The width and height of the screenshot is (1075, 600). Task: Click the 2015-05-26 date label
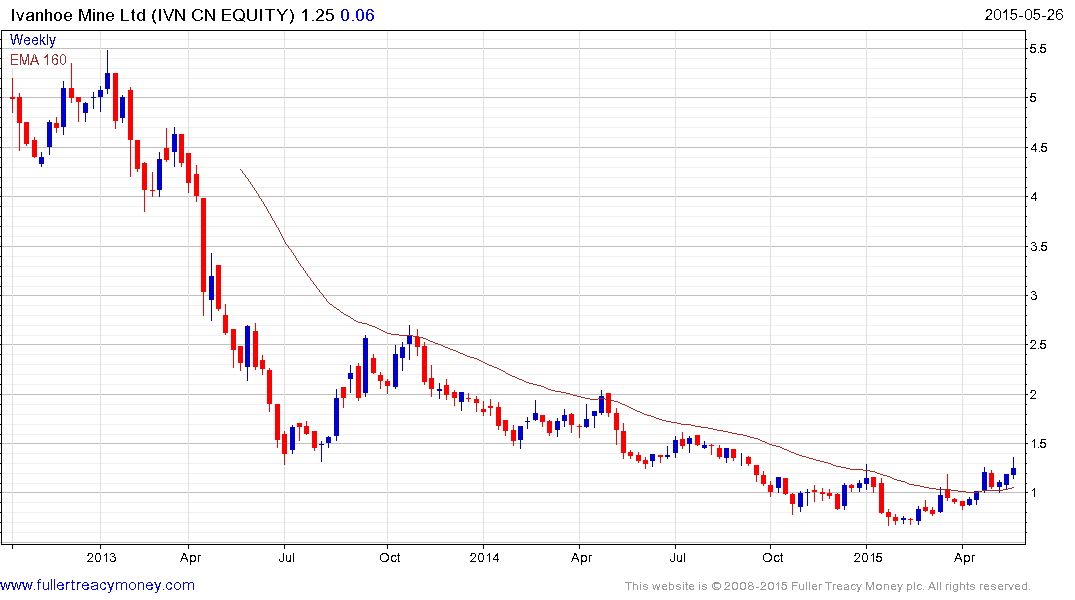[x=1024, y=15]
